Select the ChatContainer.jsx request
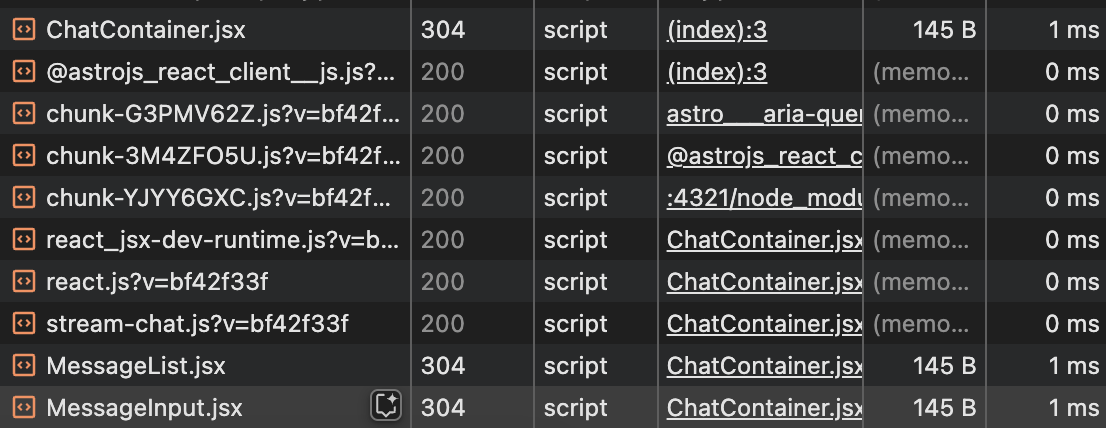The height and width of the screenshot is (428, 1106). [146, 30]
